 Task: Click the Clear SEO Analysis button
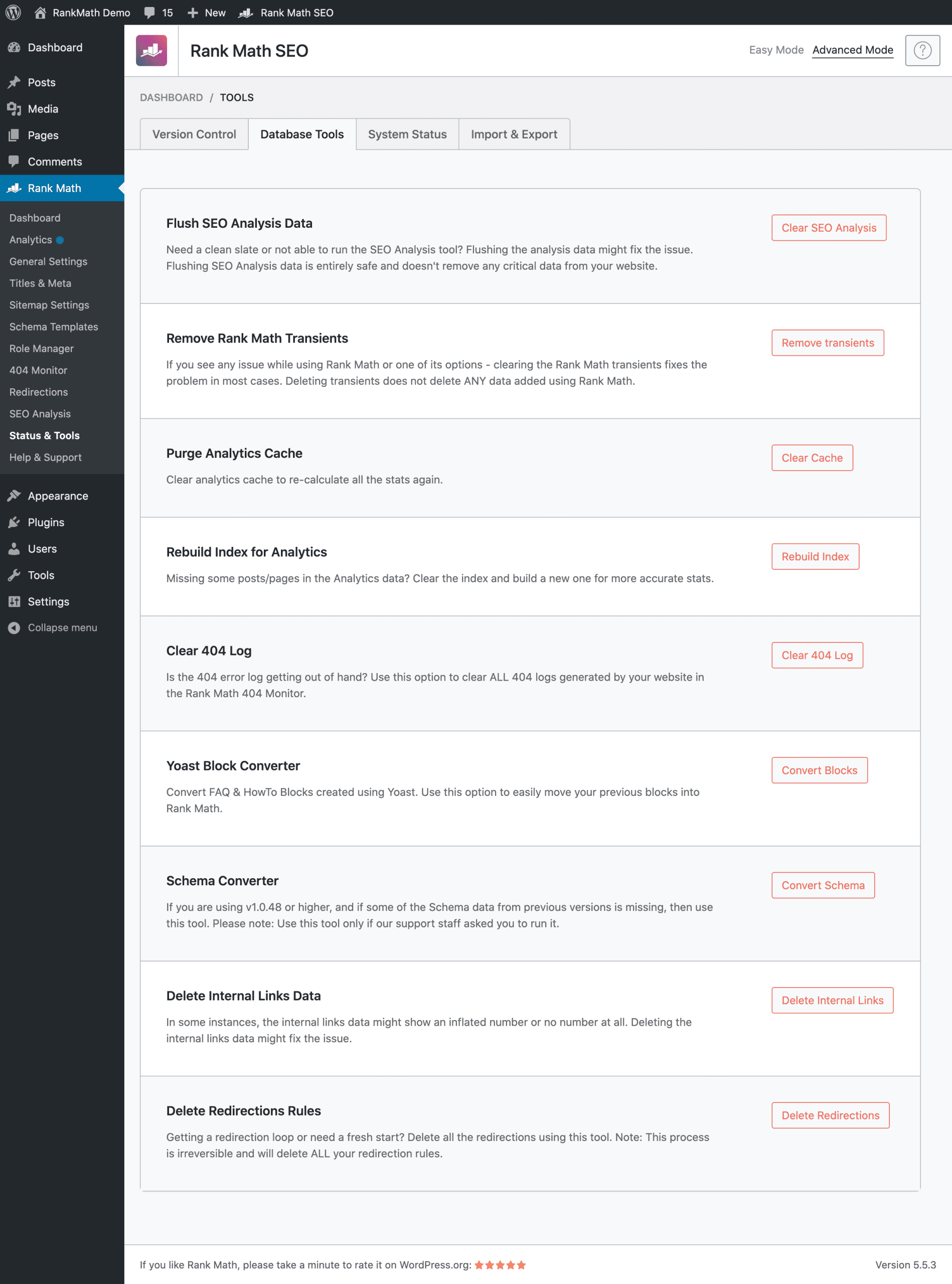tap(828, 228)
